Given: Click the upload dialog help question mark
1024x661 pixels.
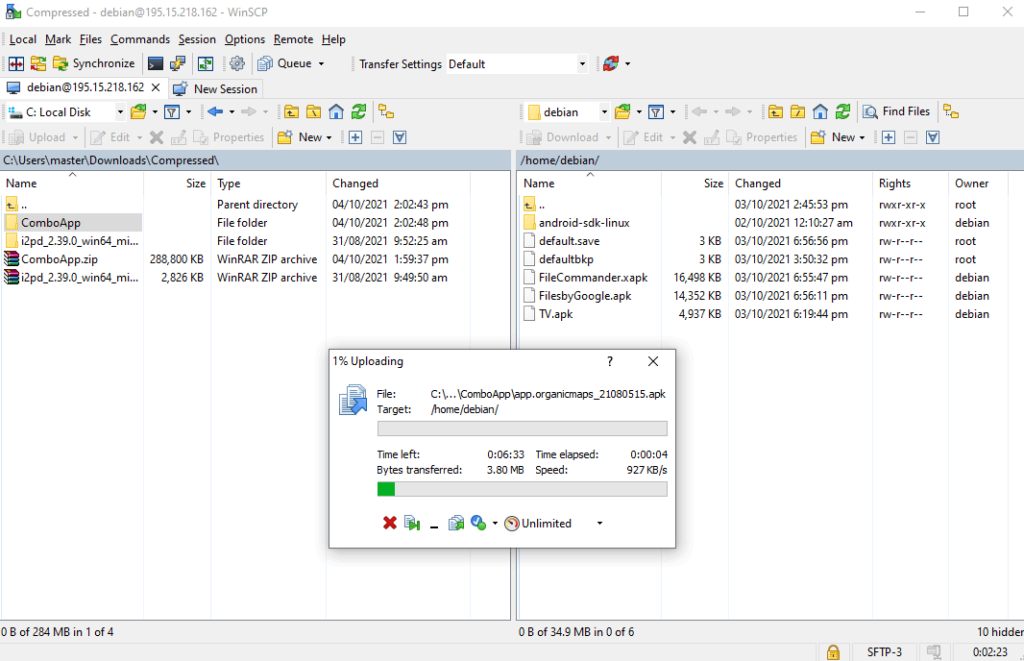Looking at the screenshot, I should tap(610, 361).
